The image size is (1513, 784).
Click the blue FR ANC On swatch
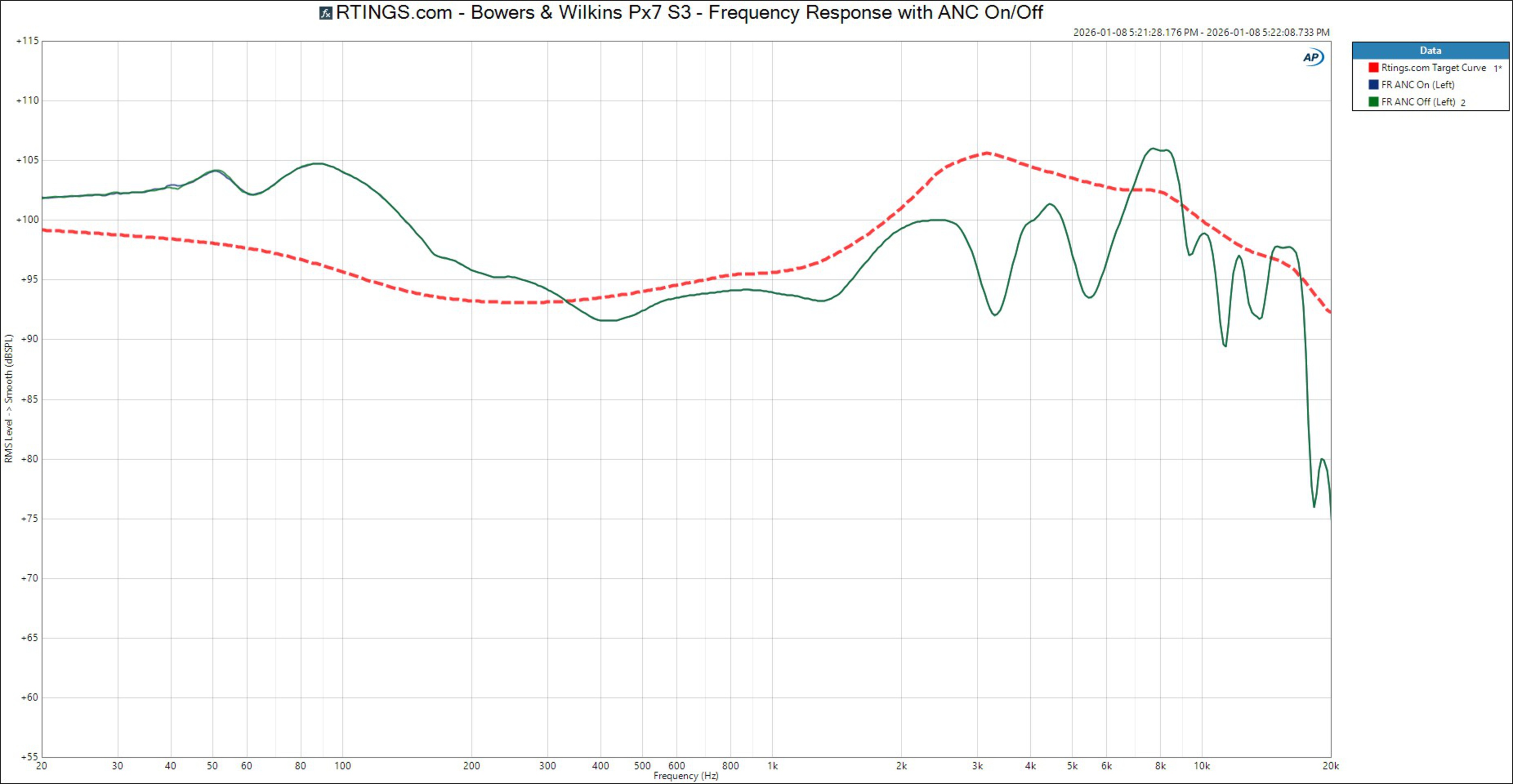1373,85
